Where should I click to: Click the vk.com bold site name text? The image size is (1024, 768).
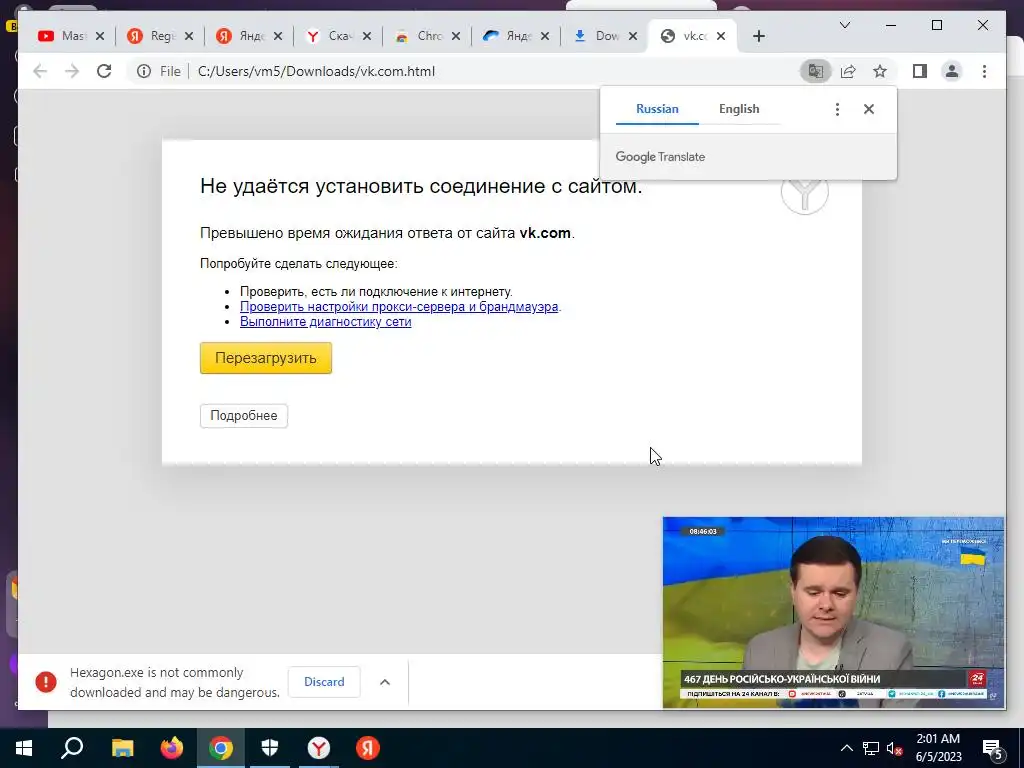click(x=545, y=233)
